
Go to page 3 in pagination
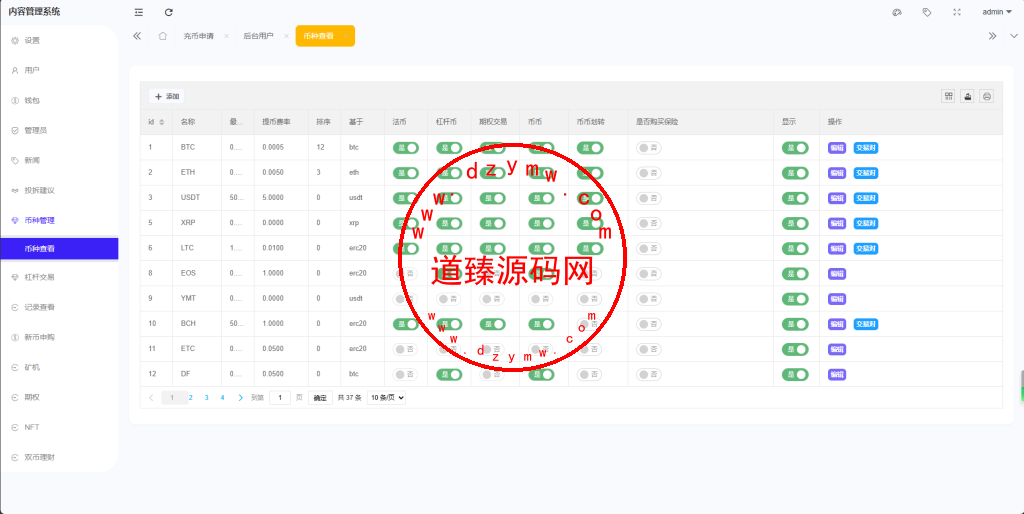(x=206, y=397)
